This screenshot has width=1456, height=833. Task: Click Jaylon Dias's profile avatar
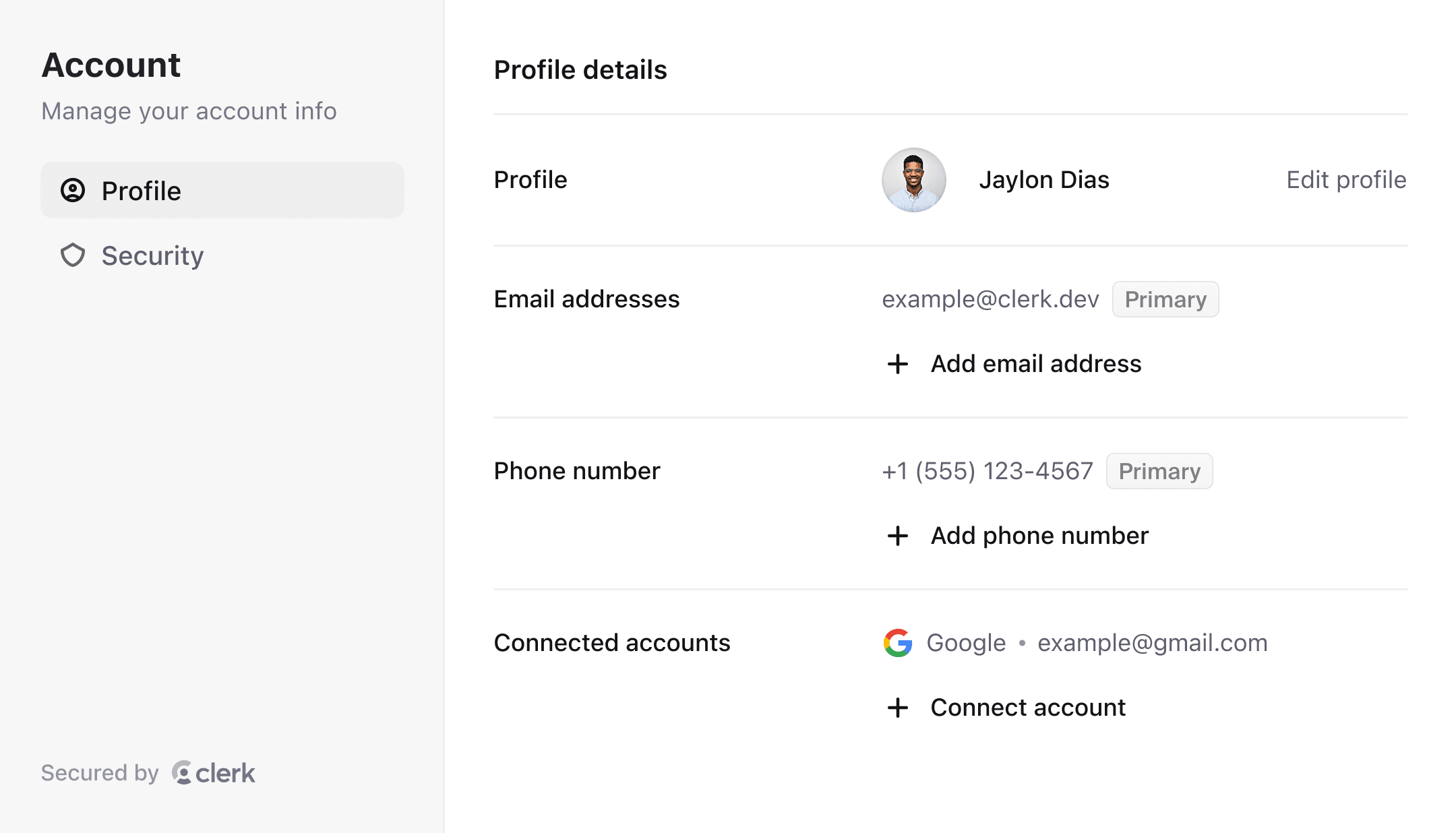[913, 179]
